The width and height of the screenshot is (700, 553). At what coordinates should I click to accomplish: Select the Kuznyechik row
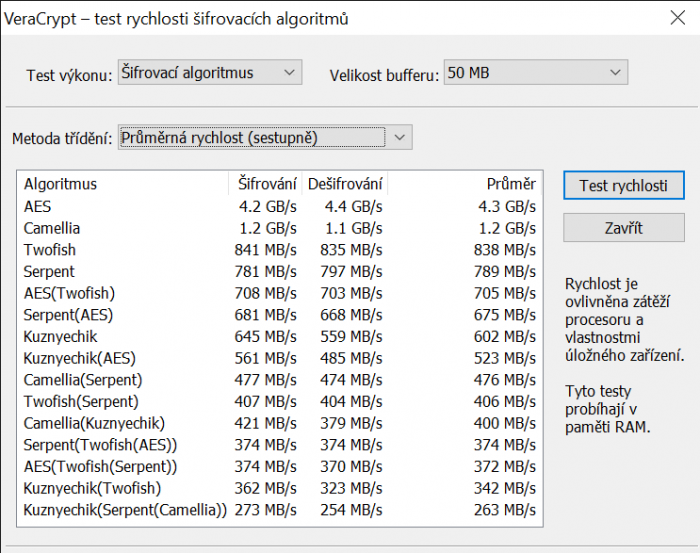pyautogui.click(x=61, y=337)
